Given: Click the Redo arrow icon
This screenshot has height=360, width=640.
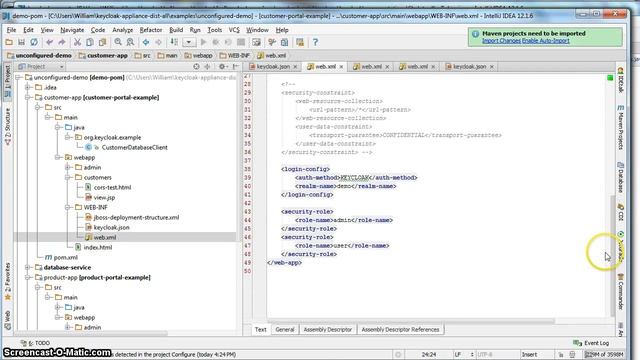Looking at the screenshot, I should [62, 42].
